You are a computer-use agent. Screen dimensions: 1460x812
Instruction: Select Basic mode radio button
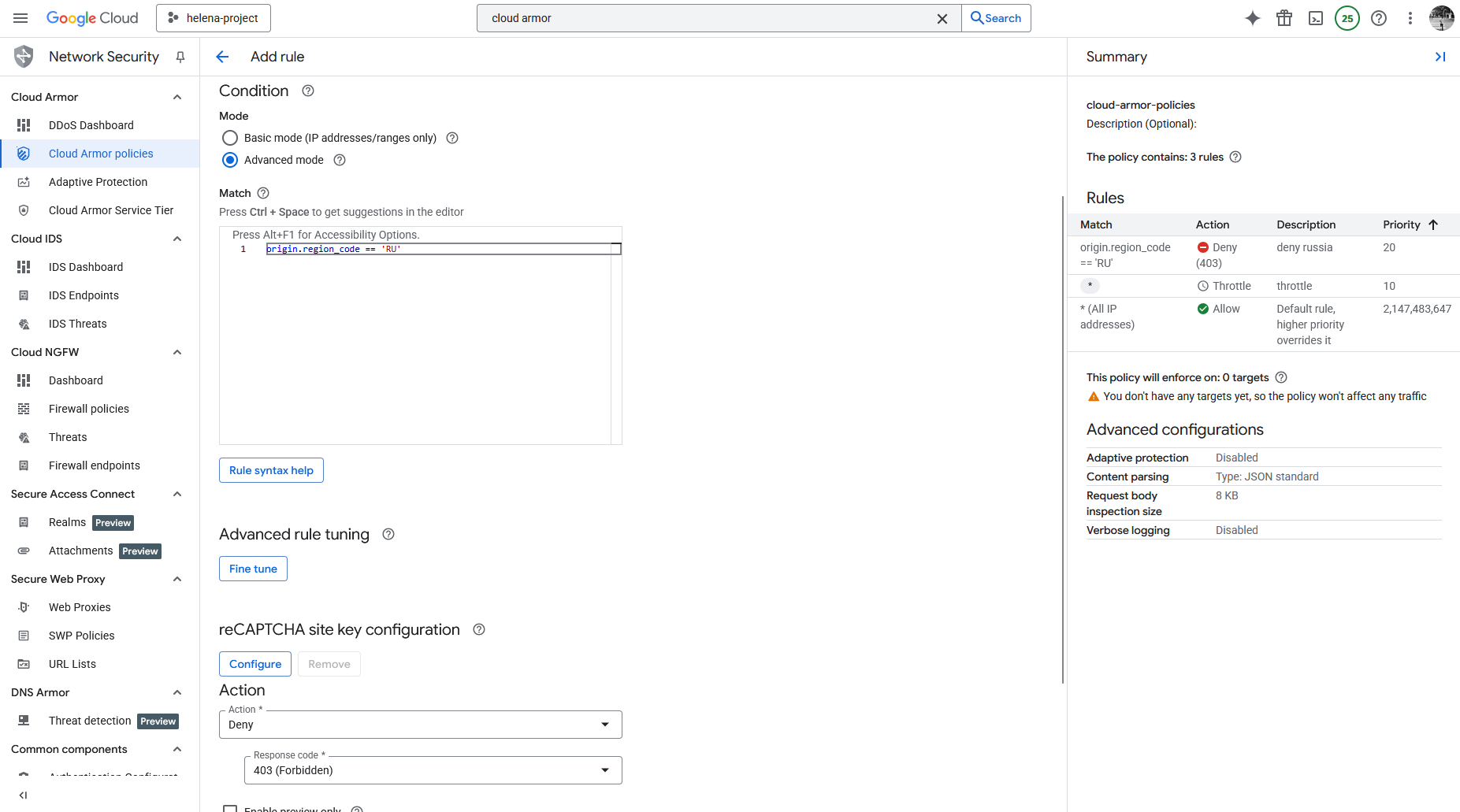click(230, 138)
